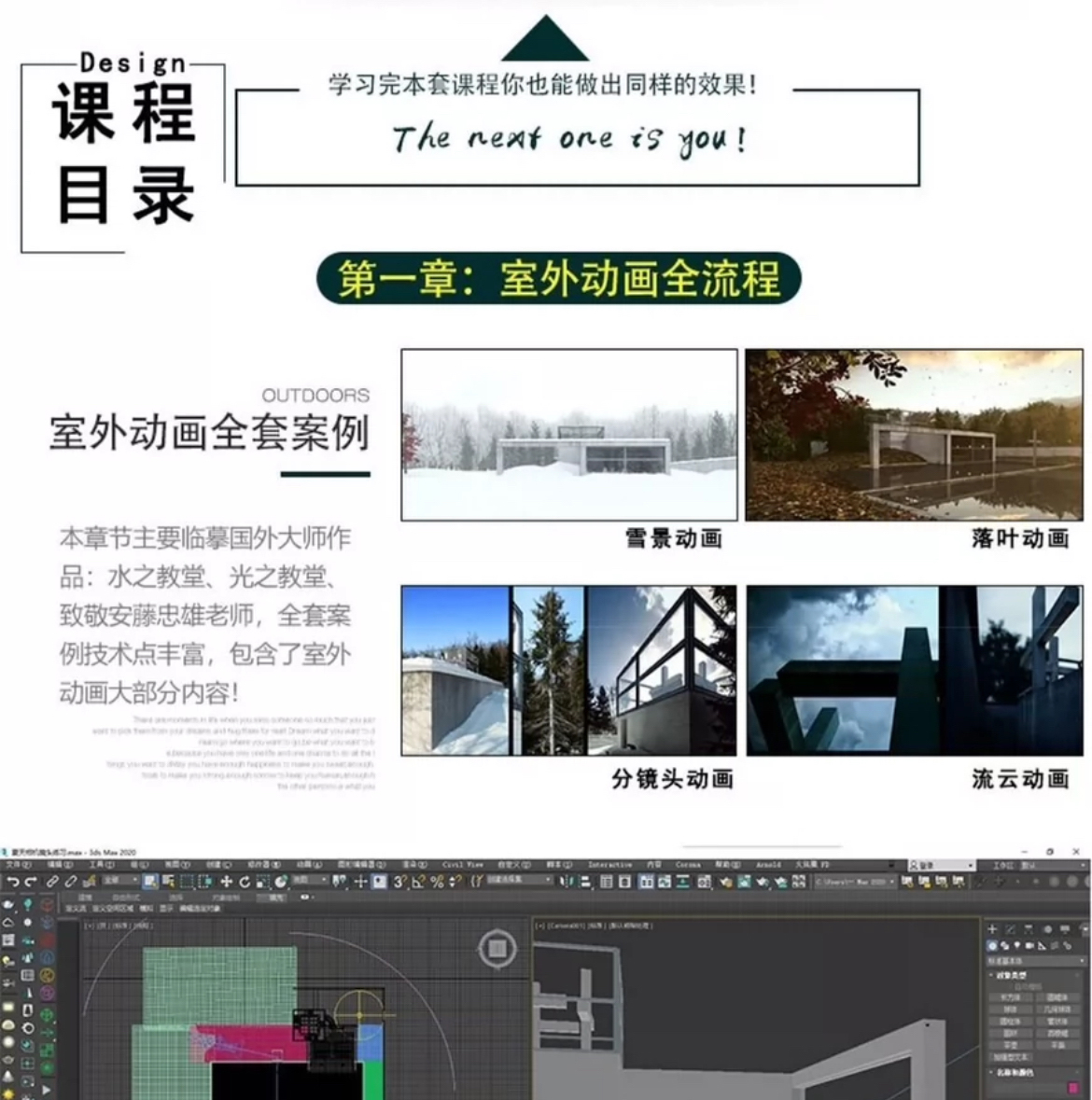Toggle the Angle Snap button

(x=418, y=881)
